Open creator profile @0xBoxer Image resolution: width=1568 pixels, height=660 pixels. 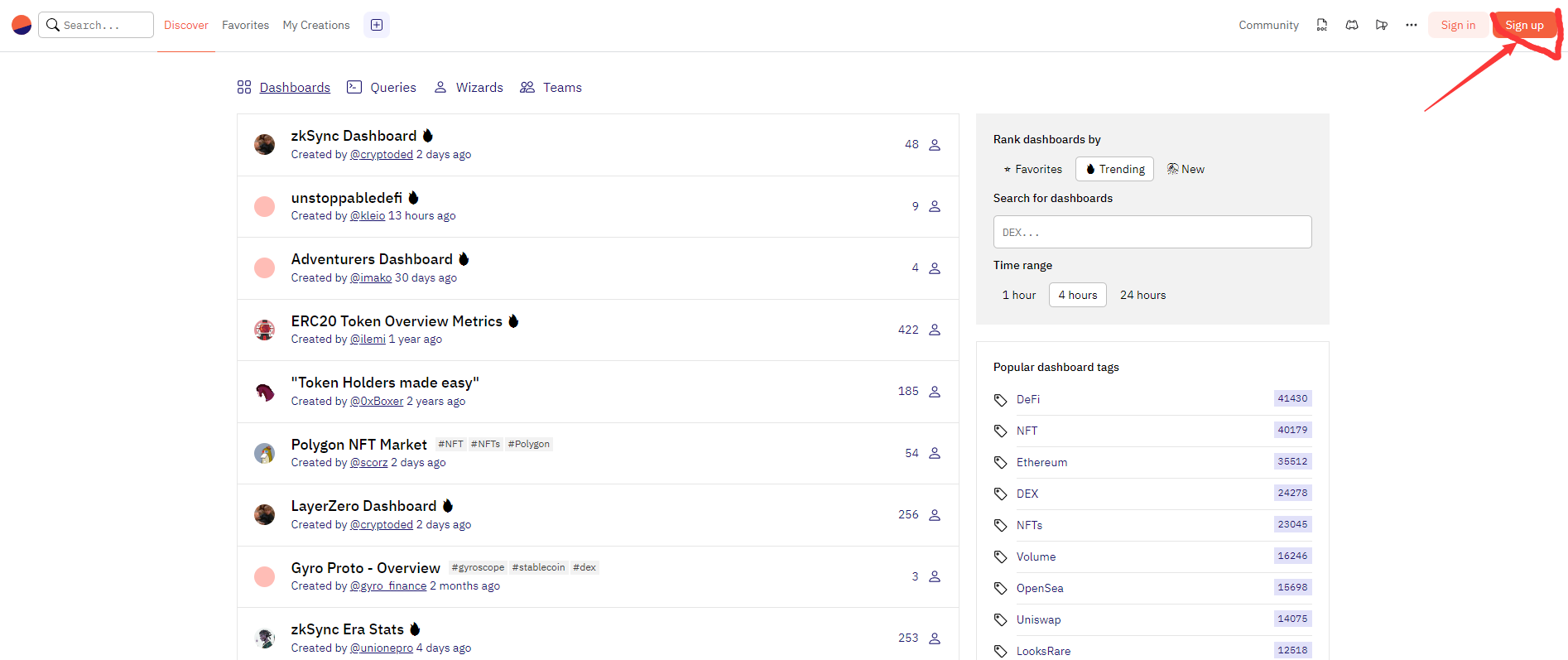tap(377, 402)
